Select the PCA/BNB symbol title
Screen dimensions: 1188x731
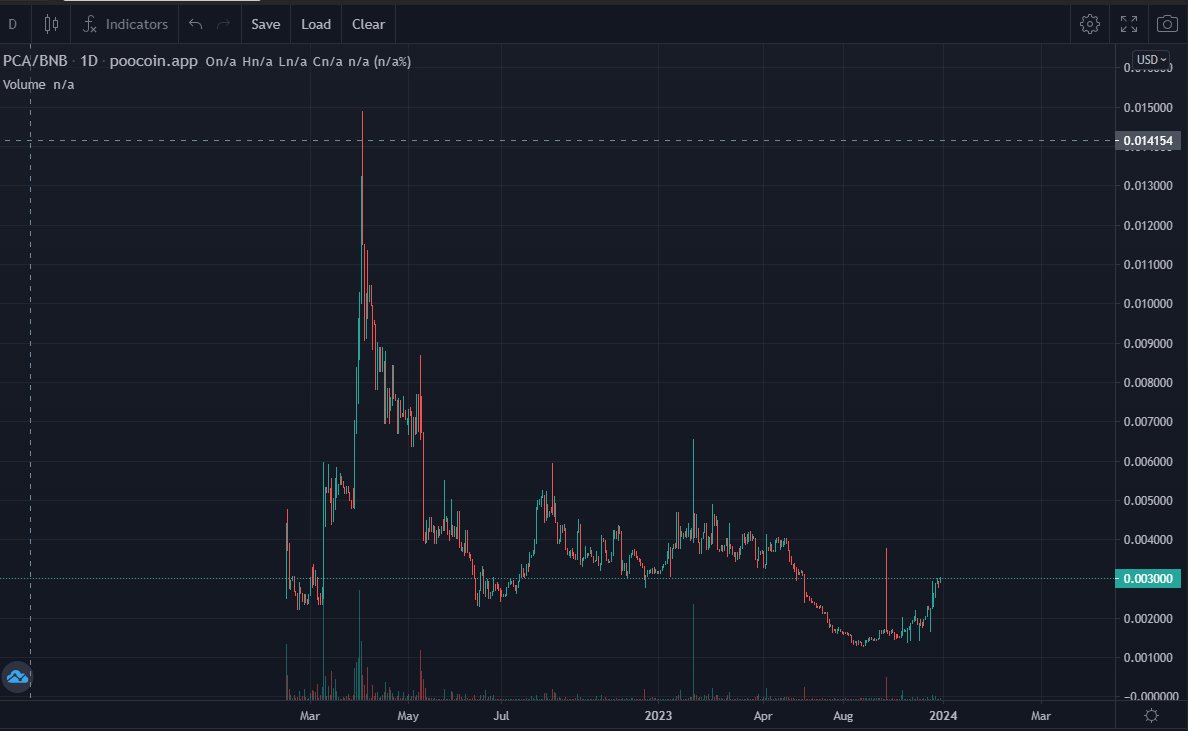tap(37, 60)
